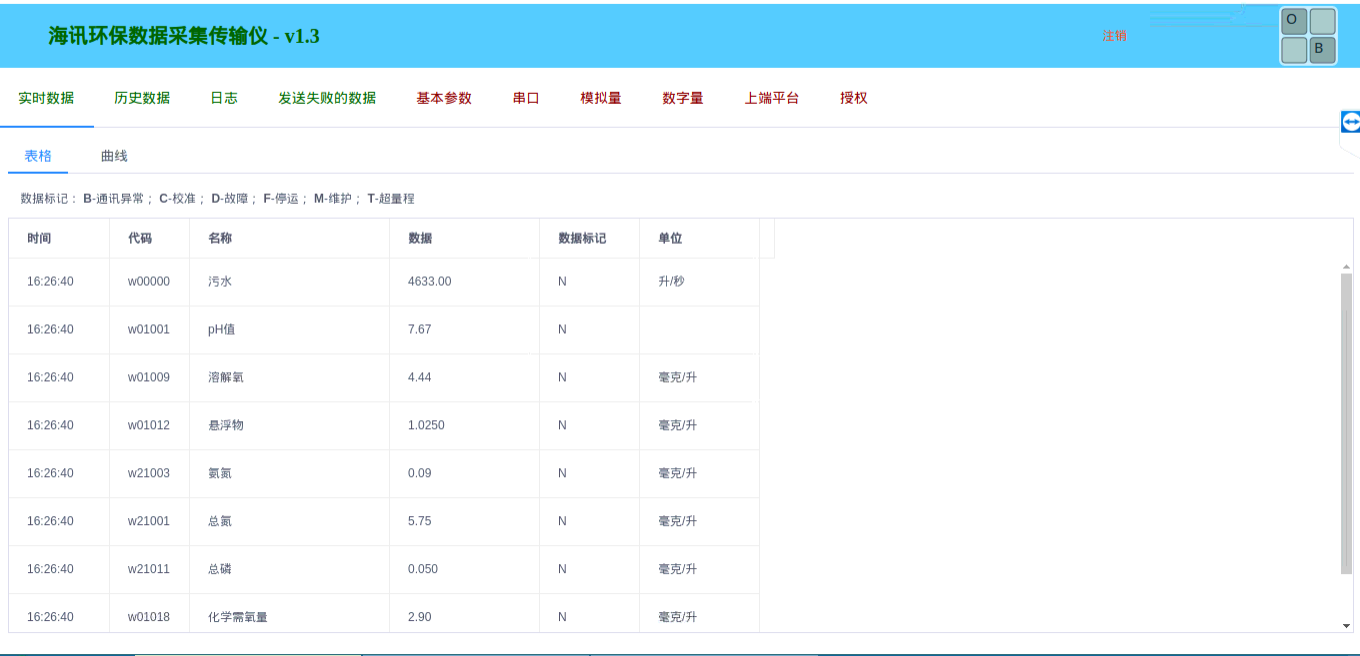The image size is (1360, 656).
Task: Click the 代码 column header
Action: 149,238
